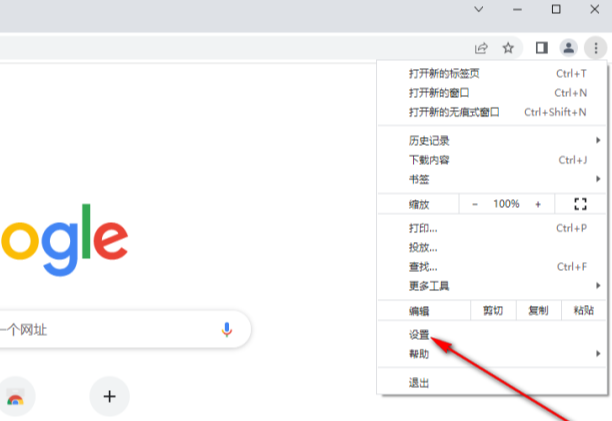612x421 pixels.
Task: Open the Chrome web store shortcut tile
Action: 16,397
